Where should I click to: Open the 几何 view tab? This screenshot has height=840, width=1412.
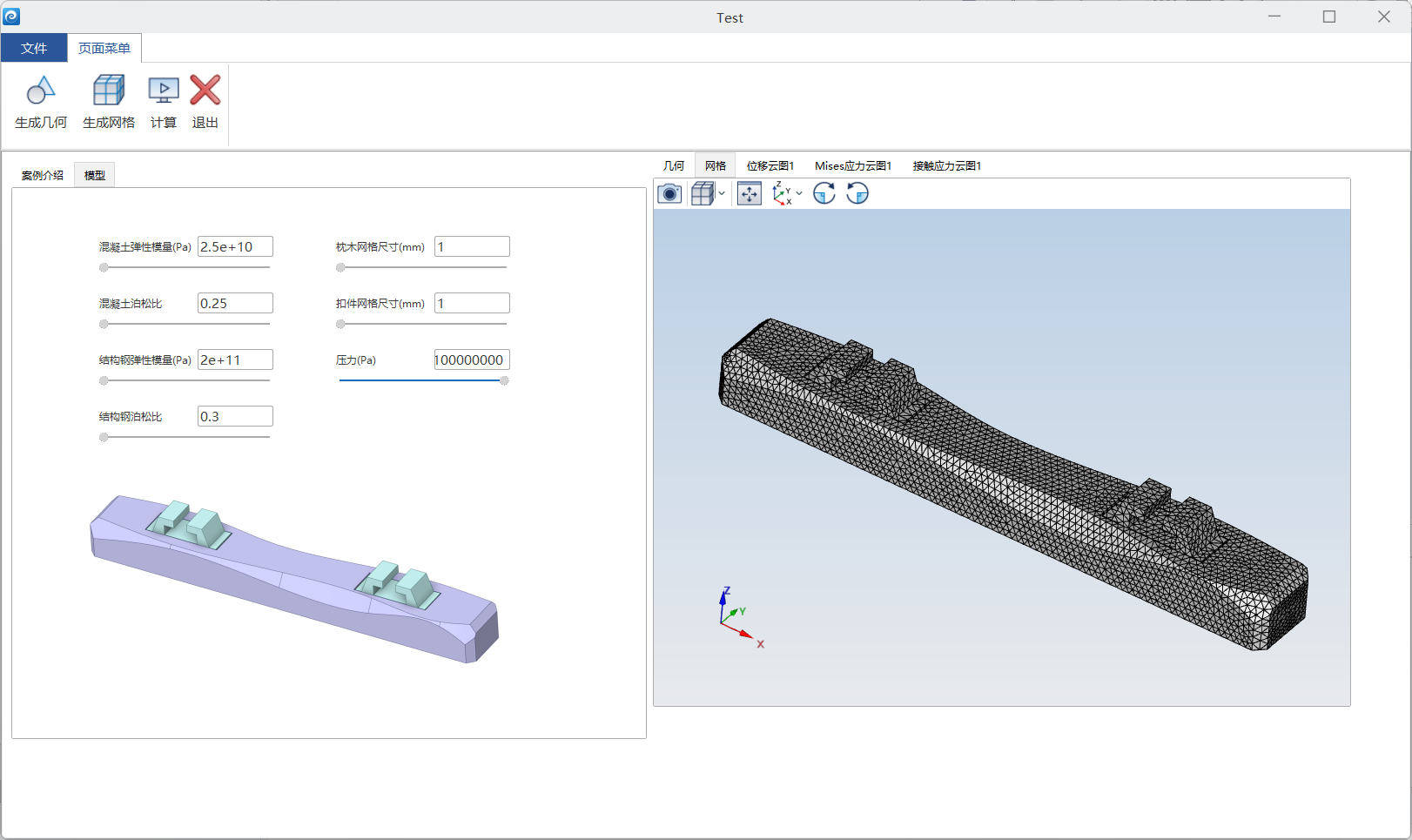pos(674,165)
